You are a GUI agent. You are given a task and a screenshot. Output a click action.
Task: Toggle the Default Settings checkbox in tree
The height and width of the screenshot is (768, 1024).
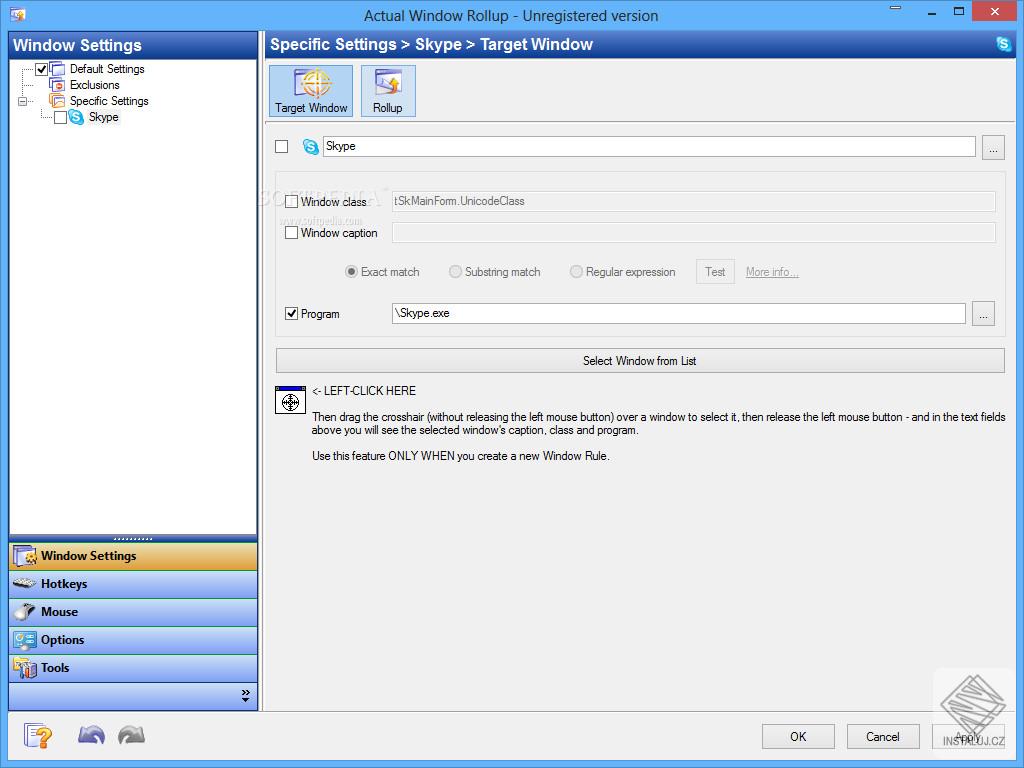click(x=41, y=69)
